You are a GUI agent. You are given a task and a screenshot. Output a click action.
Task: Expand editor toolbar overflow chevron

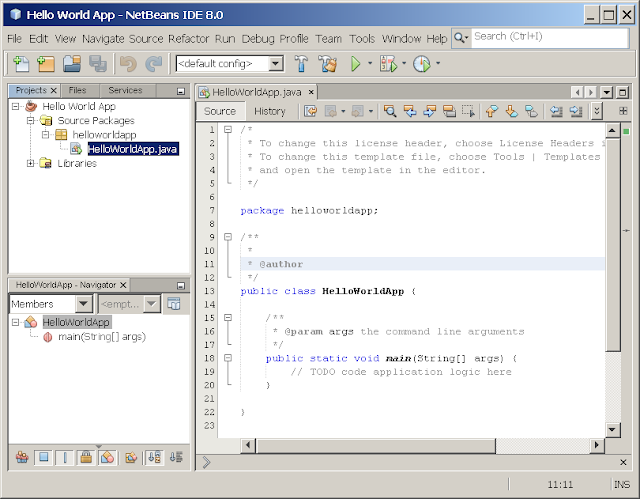596,111
